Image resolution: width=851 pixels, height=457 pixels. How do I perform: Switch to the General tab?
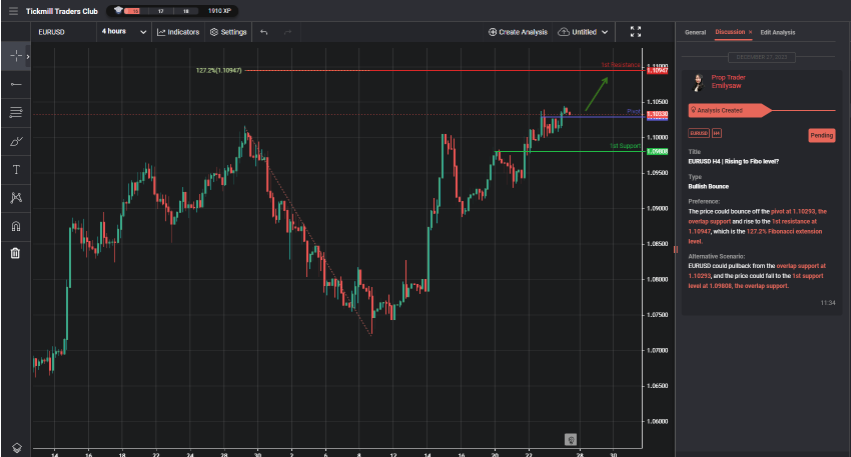point(695,33)
